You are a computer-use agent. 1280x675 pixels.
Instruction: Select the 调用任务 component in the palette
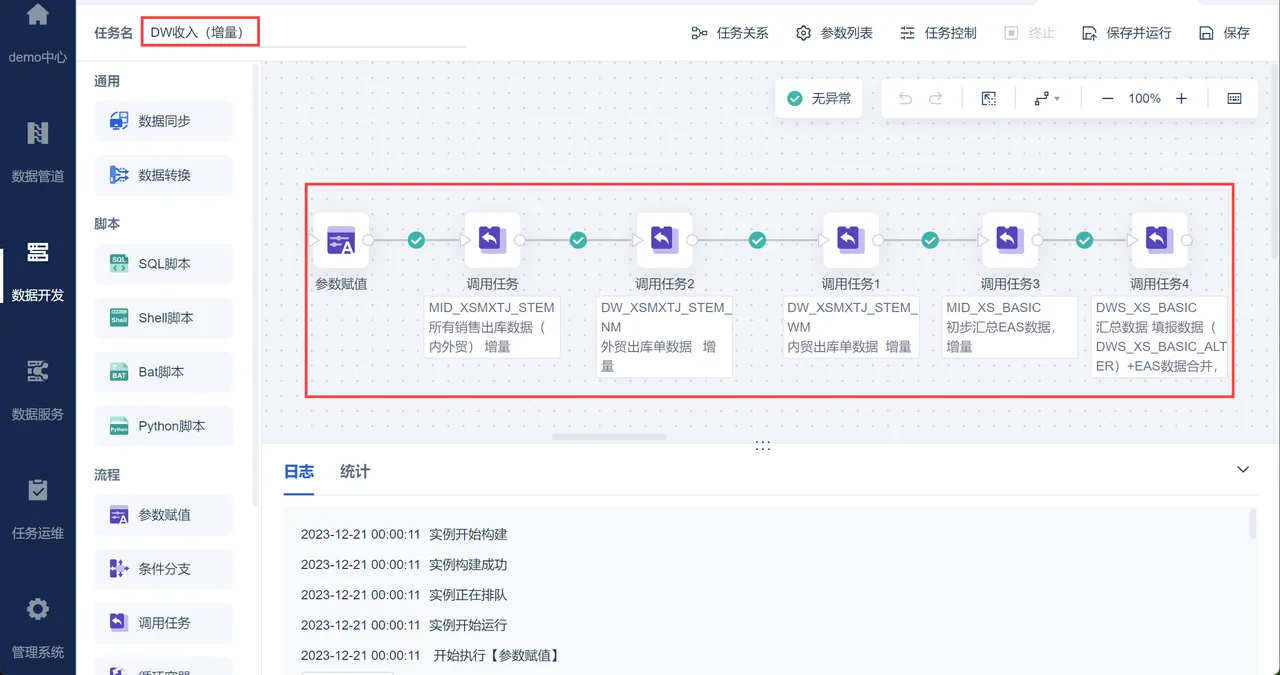click(164, 623)
